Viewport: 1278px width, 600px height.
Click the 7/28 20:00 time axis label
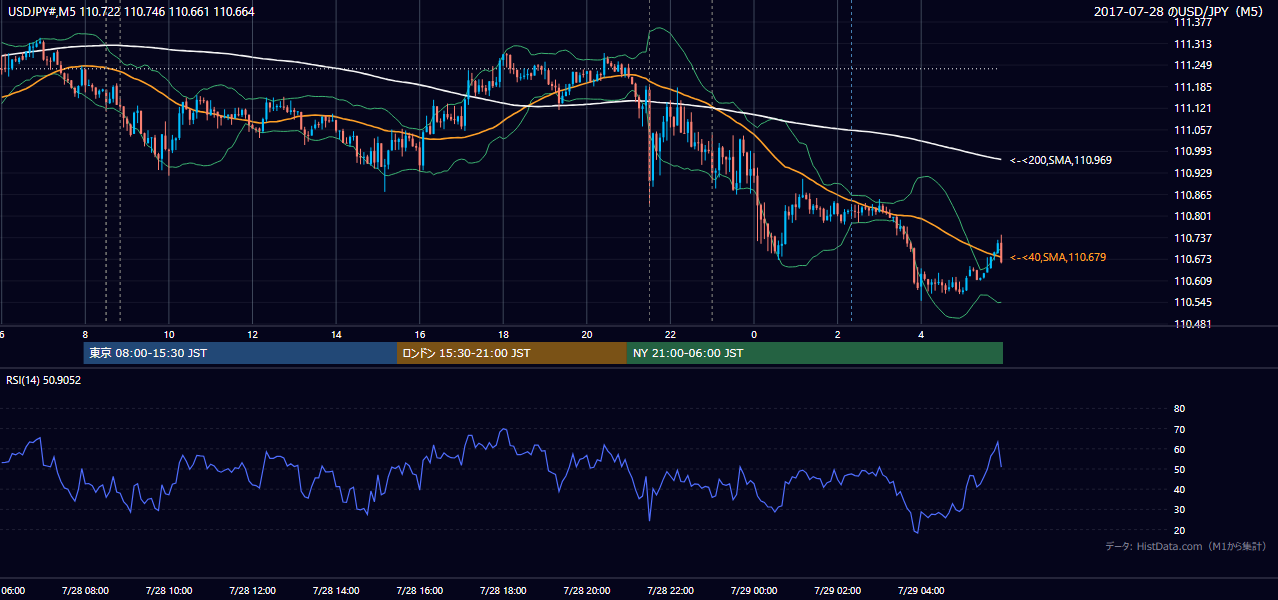coord(586,591)
